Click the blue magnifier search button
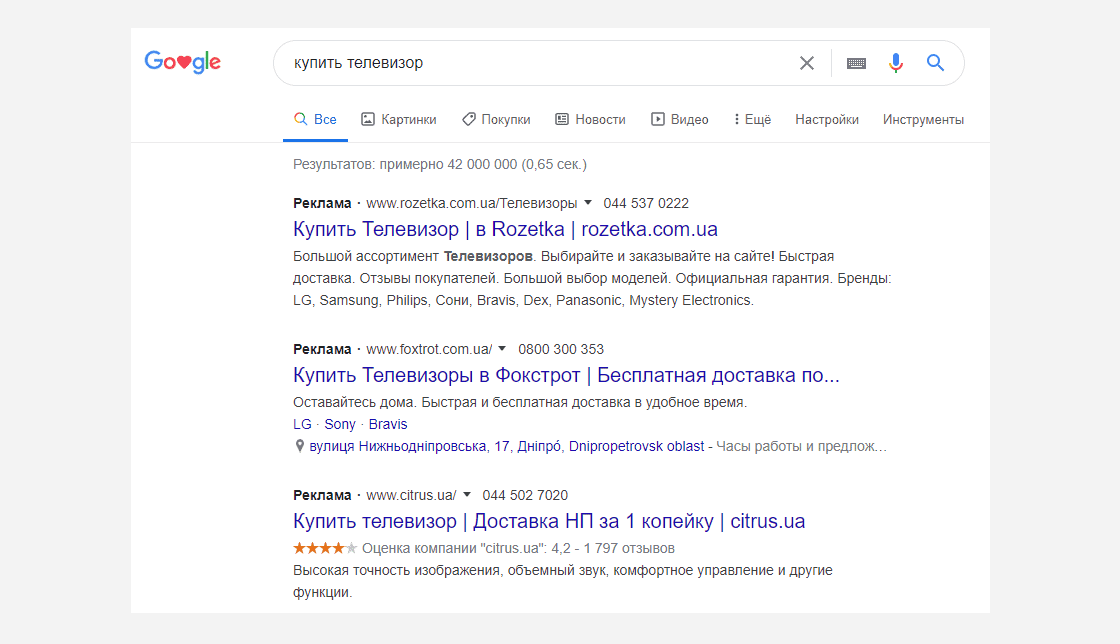 coord(935,63)
